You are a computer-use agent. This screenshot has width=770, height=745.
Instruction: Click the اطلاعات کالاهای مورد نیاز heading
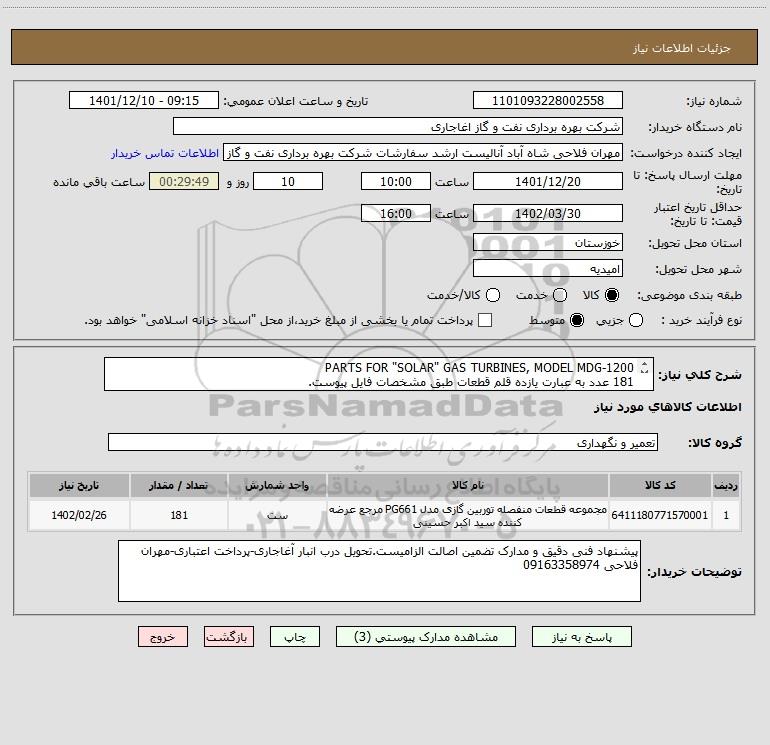667,407
